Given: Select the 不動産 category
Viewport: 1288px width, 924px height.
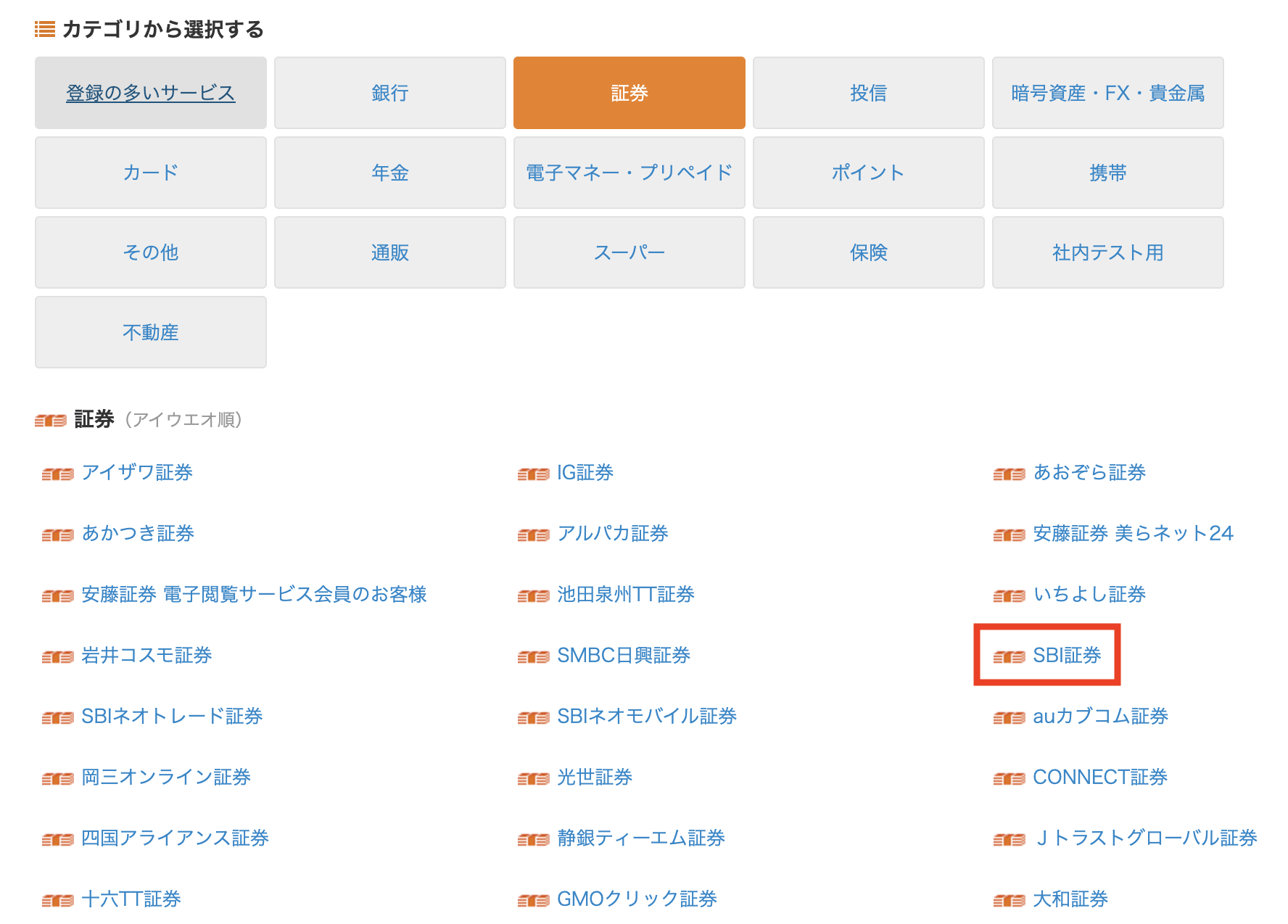Looking at the screenshot, I should tap(151, 332).
